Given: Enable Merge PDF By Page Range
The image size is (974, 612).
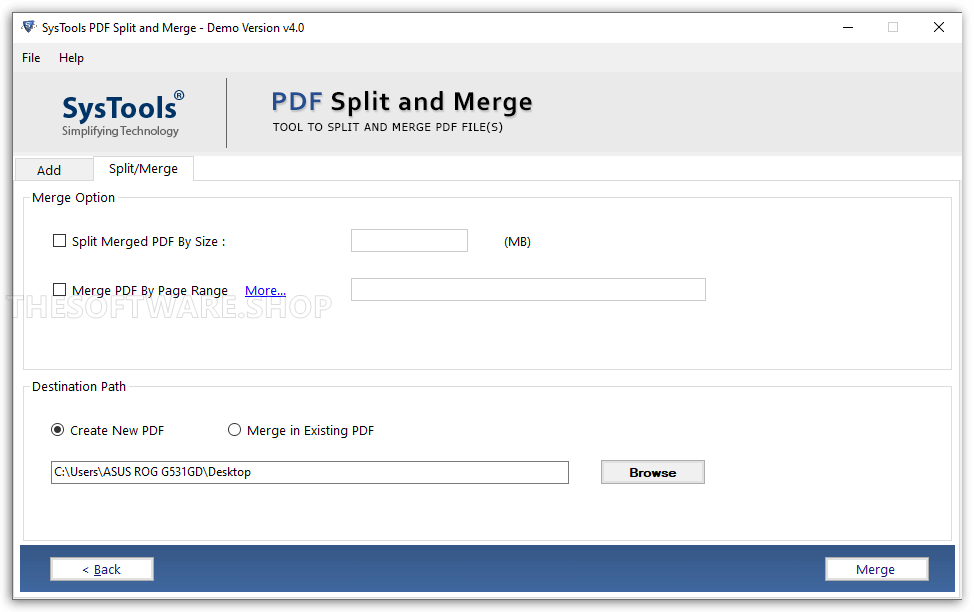Looking at the screenshot, I should tap(59, 290).
